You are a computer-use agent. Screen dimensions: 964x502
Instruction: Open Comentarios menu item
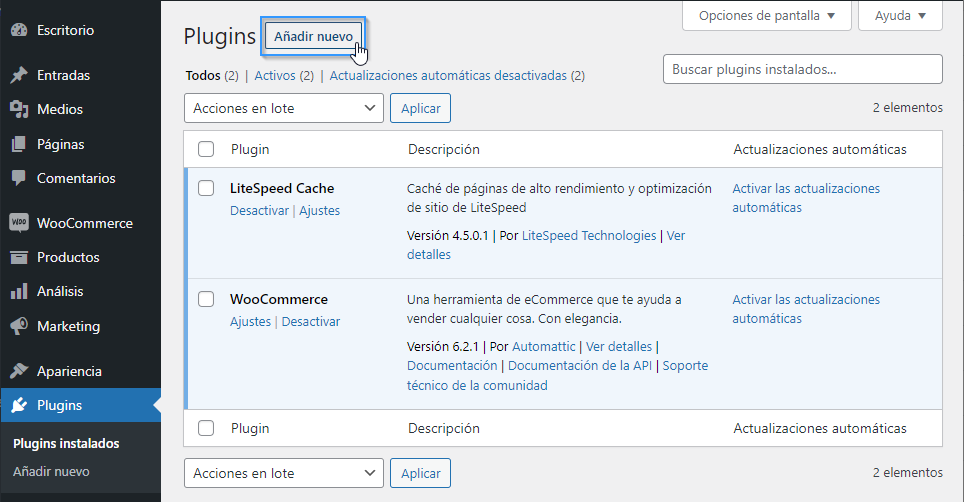click(76, 178)
